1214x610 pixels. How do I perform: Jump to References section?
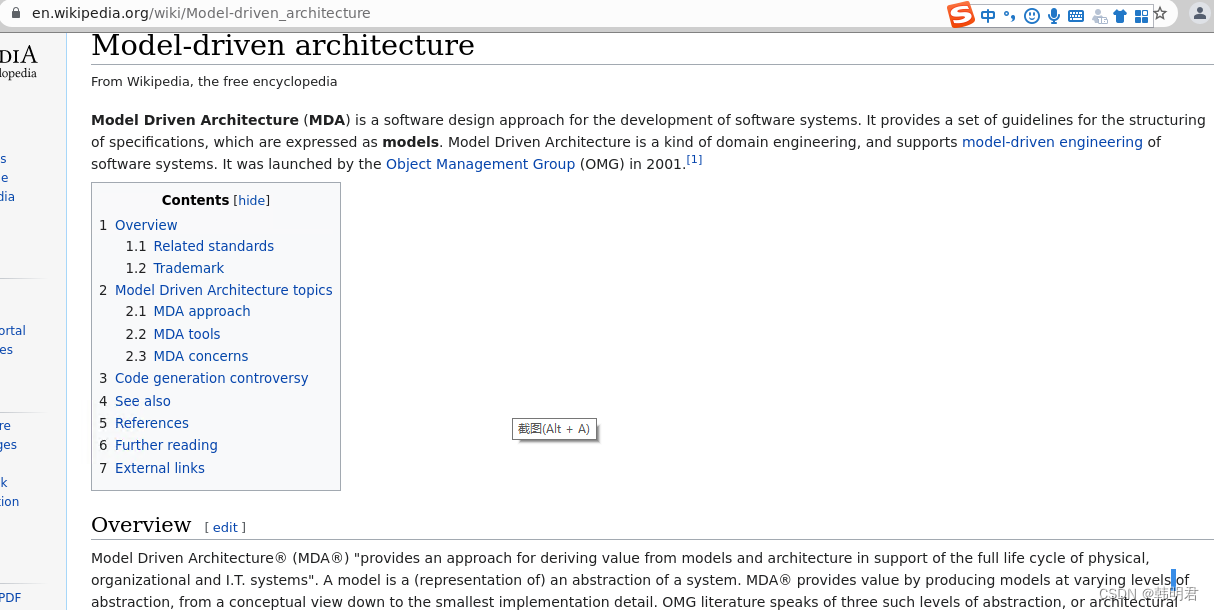[x=151, y=423]
